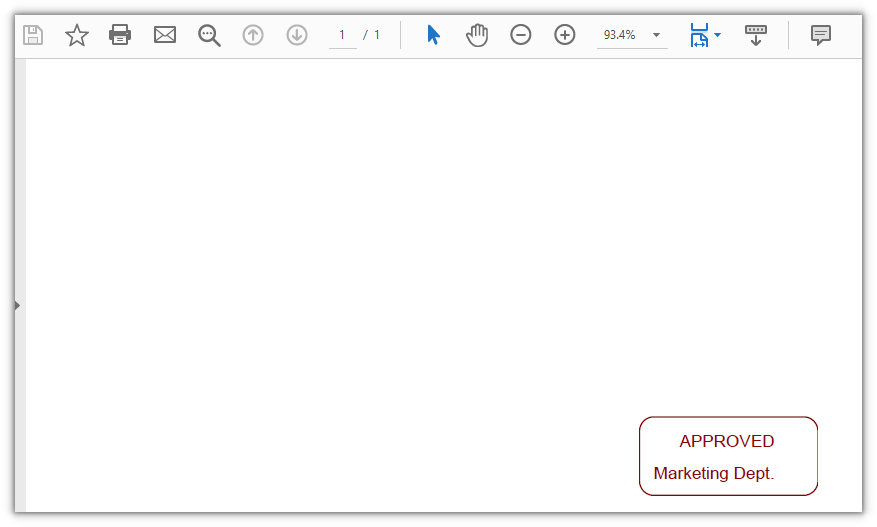
Task: Send file by email envelope icon
Action: pos(164,35)
